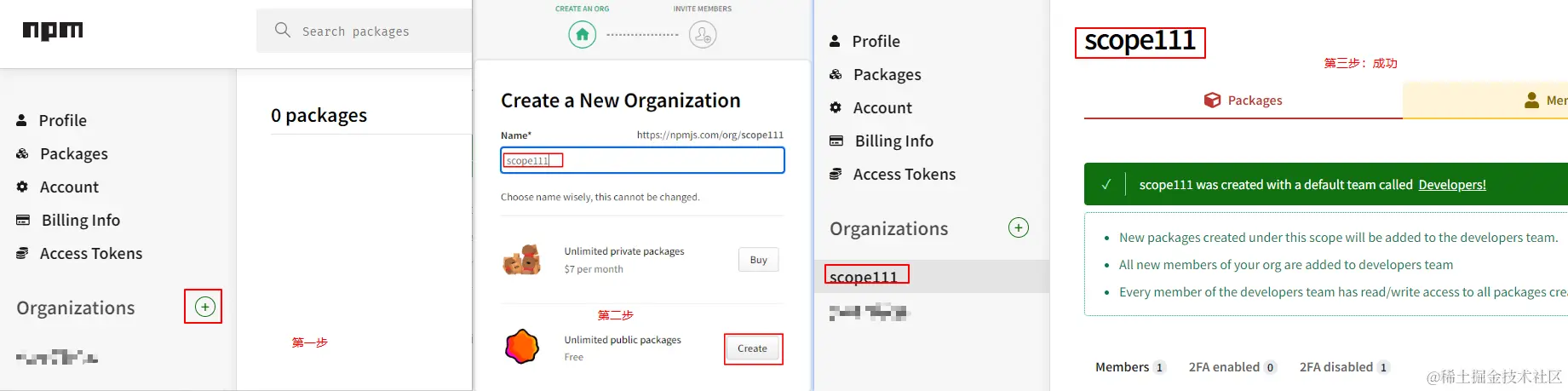Follow the Developers! team link
Image resolution: width=1568 pixels, height=391 pixels.
(x=1452, y=185)
